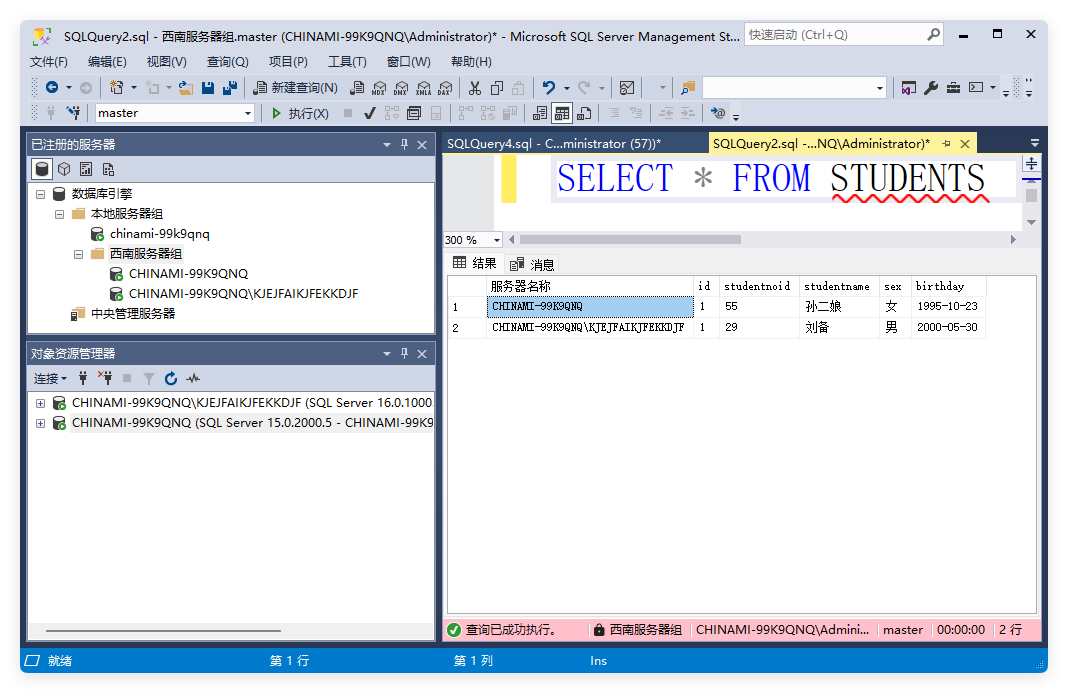Open the 文件(F) menu

click(49, 62)
